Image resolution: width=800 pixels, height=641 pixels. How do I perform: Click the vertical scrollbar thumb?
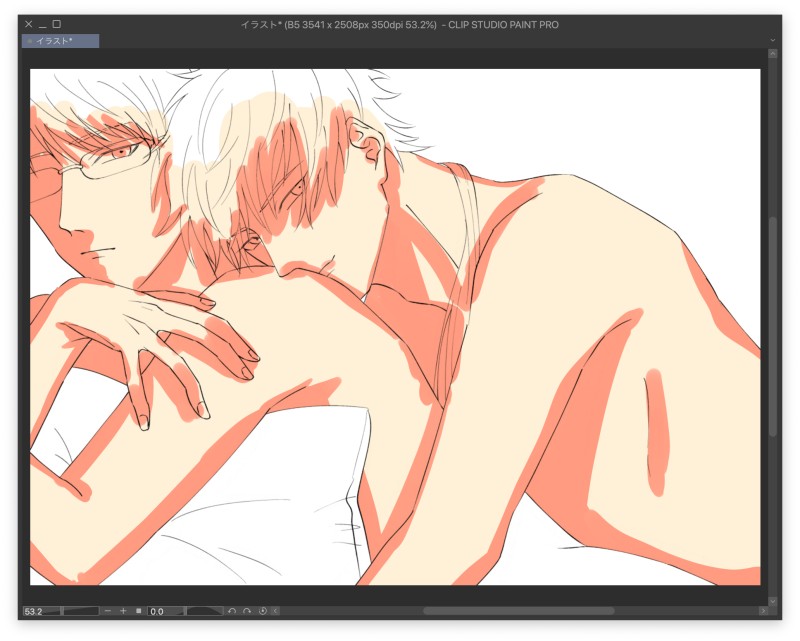(x=772, y=327)
